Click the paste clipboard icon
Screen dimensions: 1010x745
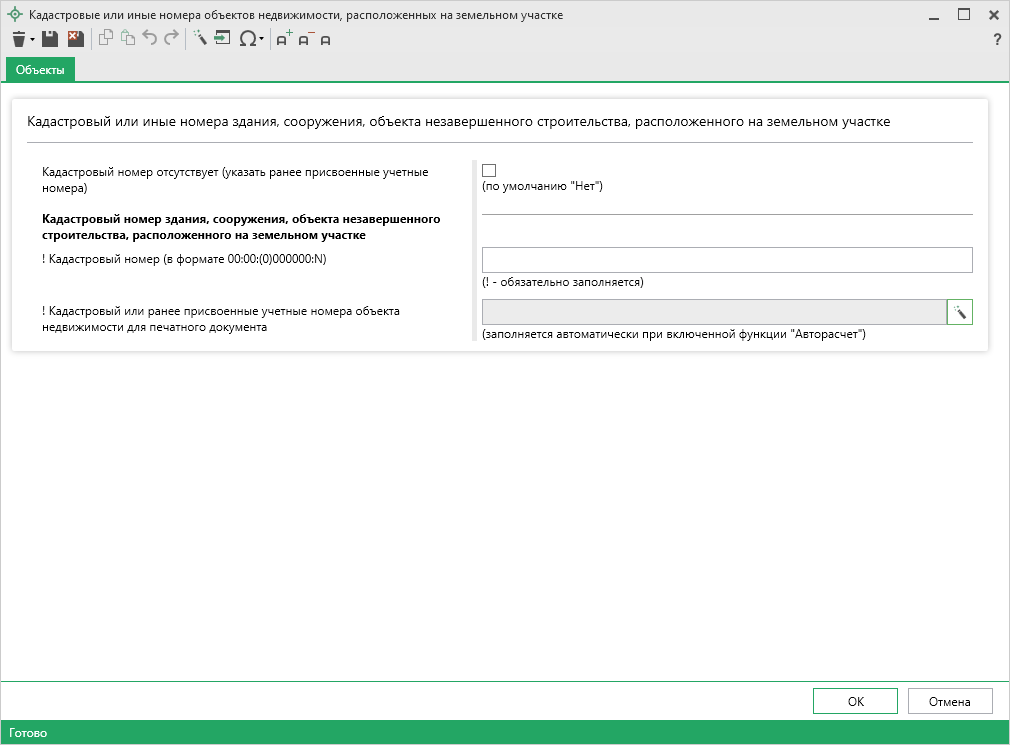[127, 39]
